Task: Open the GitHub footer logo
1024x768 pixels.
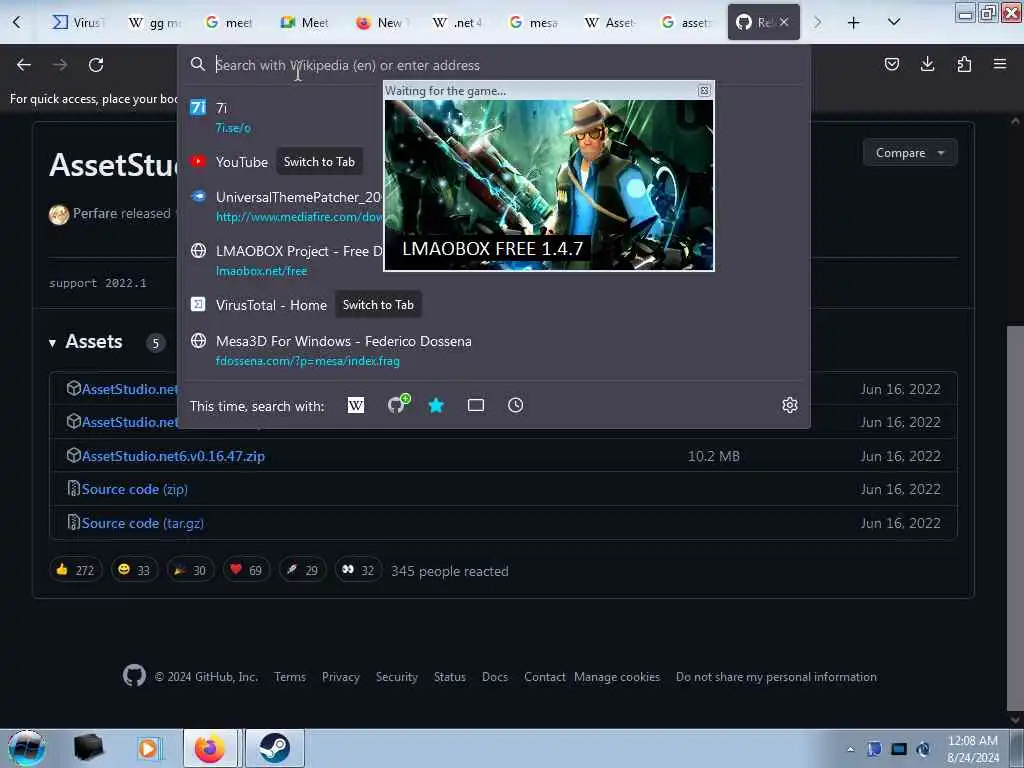Action: click(135, 675)
